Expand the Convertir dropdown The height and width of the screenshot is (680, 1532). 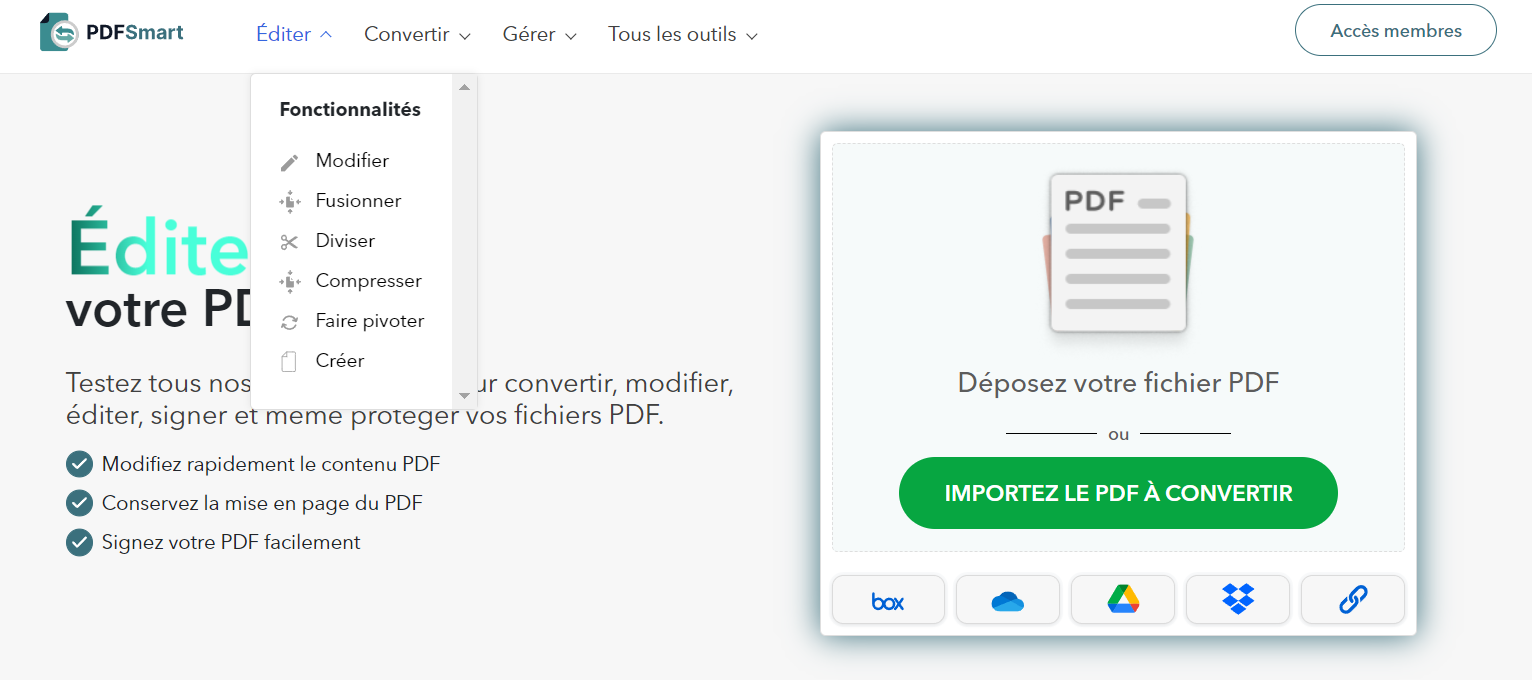pos(417,34)
